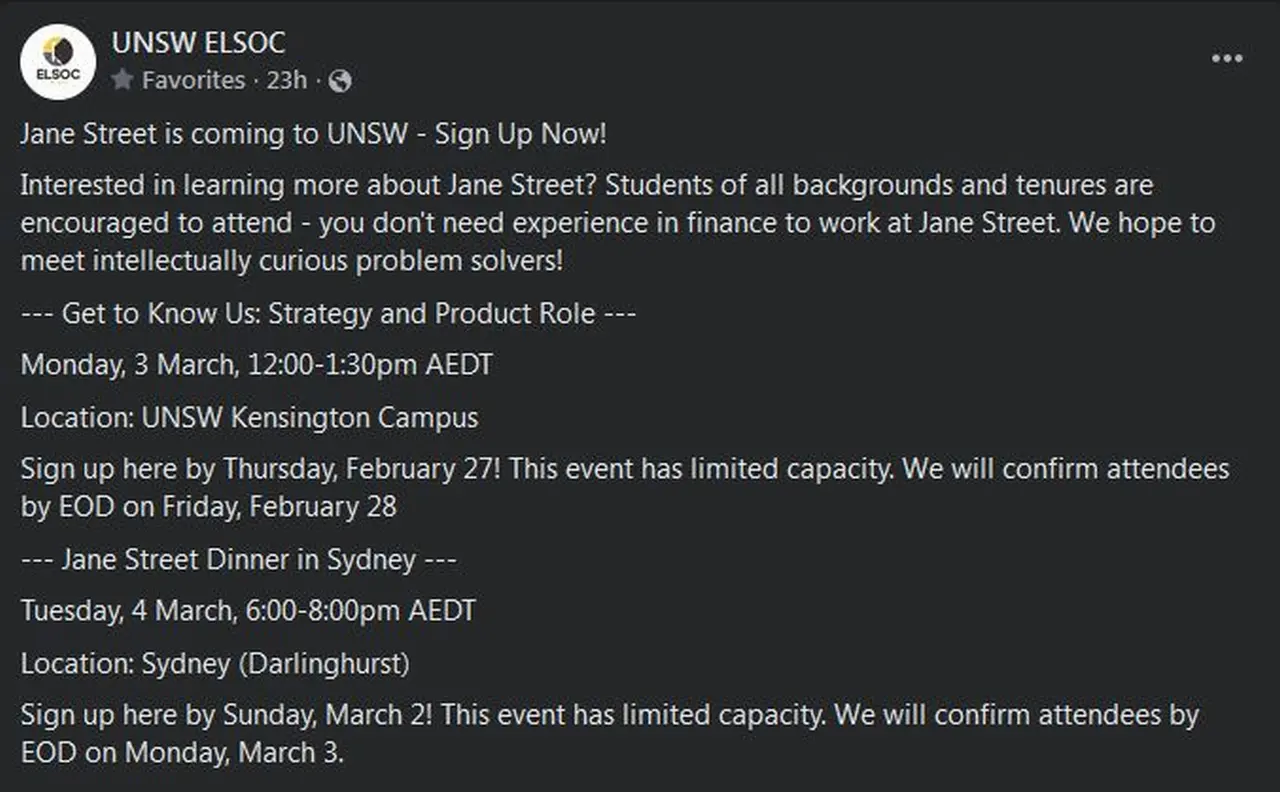
Task: Click the Favorites label text
Action: [x=193, y=80]
